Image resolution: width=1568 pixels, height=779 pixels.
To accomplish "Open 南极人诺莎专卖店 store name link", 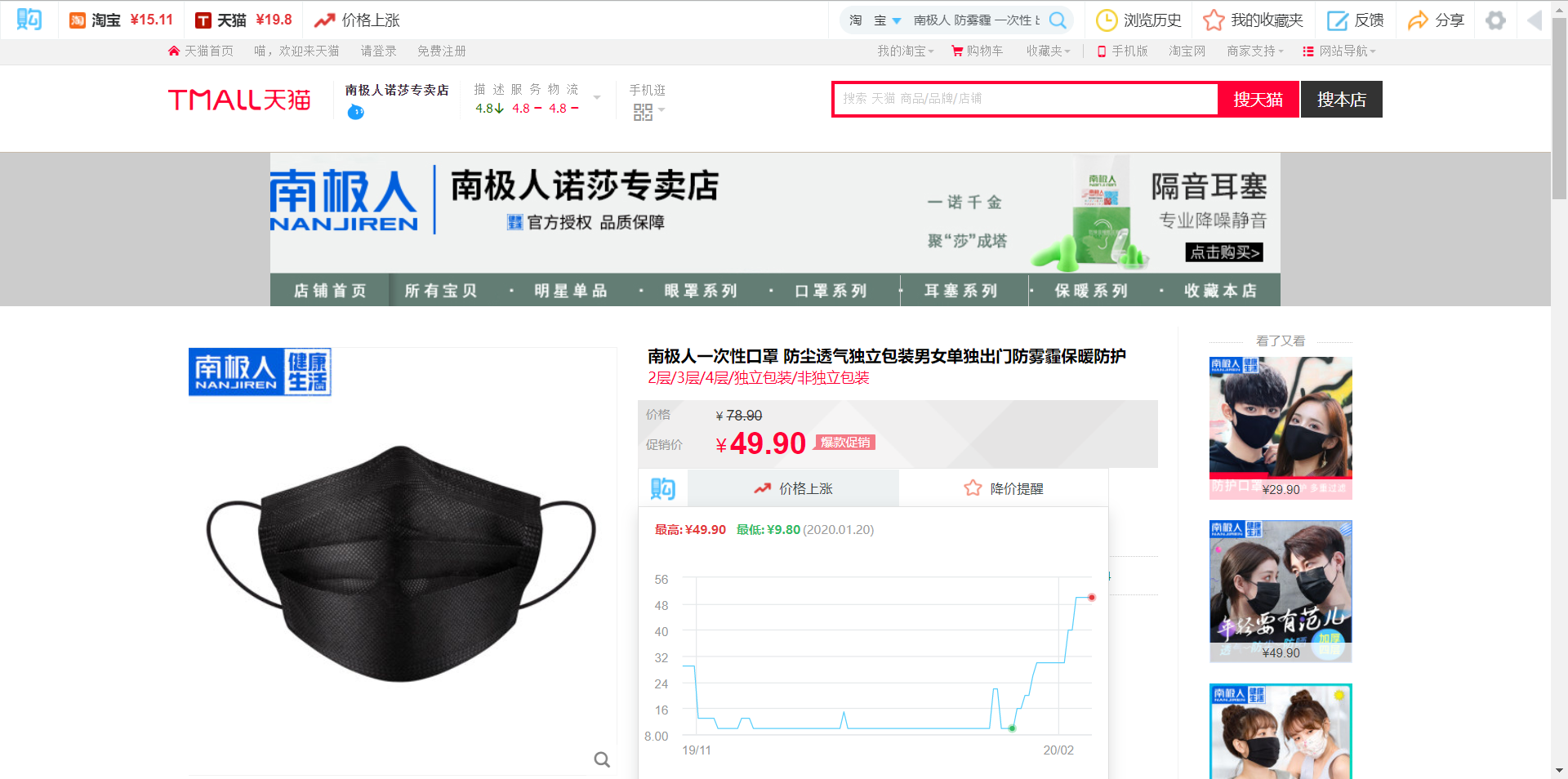I will pos(397,90).
